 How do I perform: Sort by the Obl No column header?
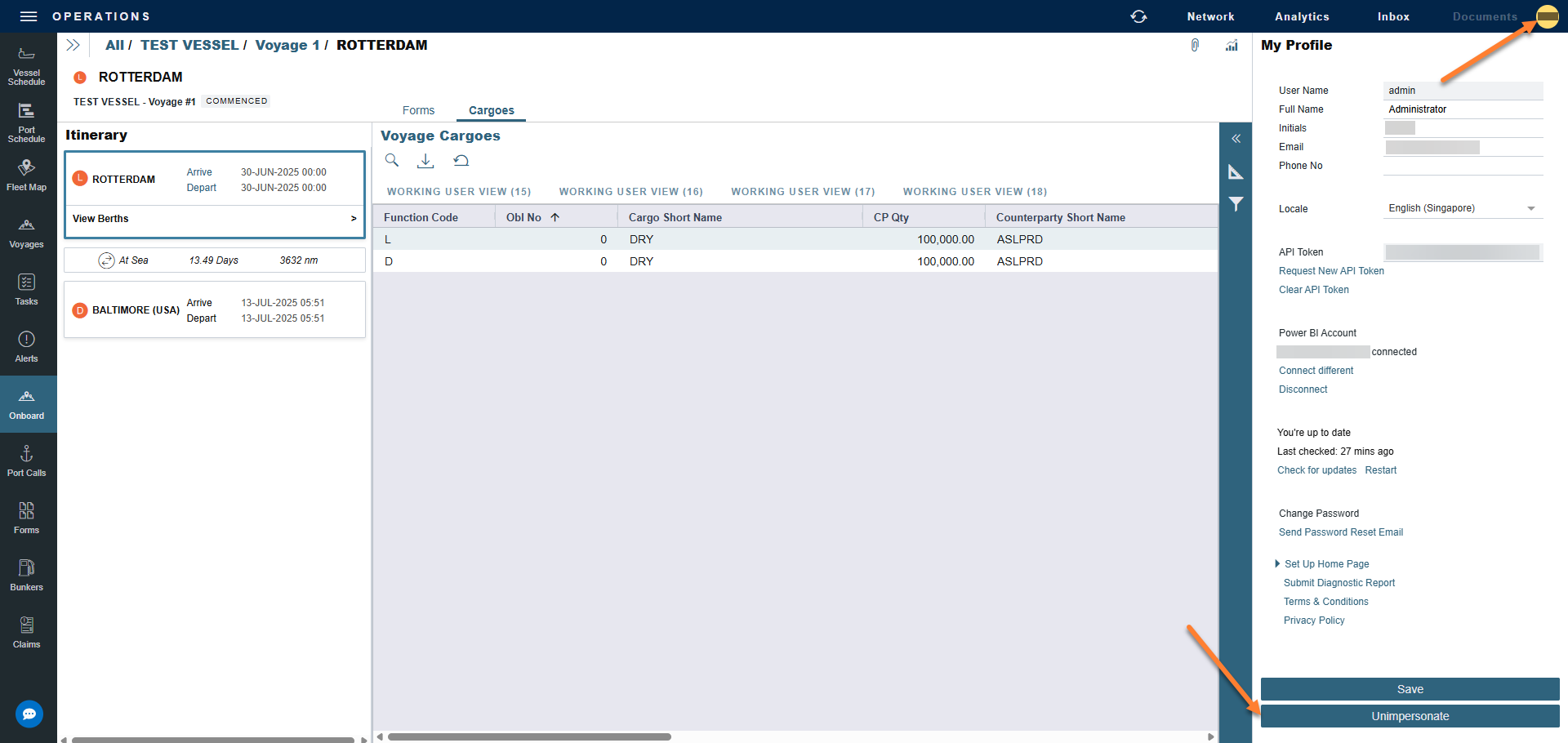(555, 217)
